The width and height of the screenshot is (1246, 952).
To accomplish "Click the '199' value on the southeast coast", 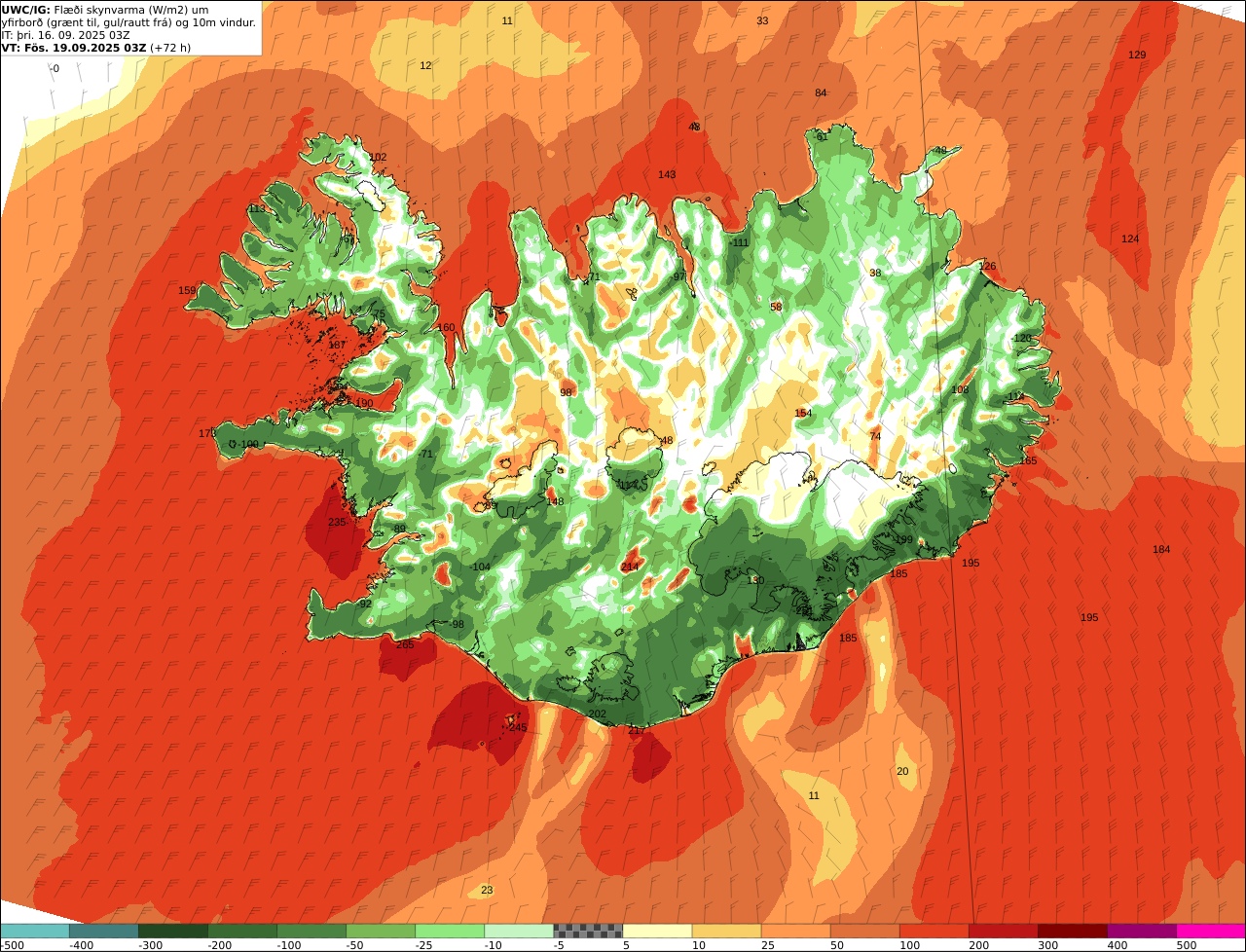I will pyautogui.click(x=904, y=540).
